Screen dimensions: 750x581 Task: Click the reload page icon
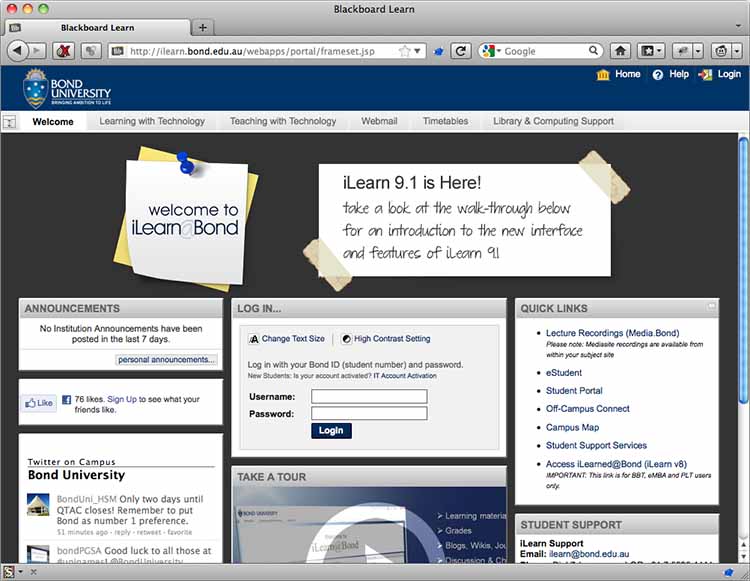461,51
